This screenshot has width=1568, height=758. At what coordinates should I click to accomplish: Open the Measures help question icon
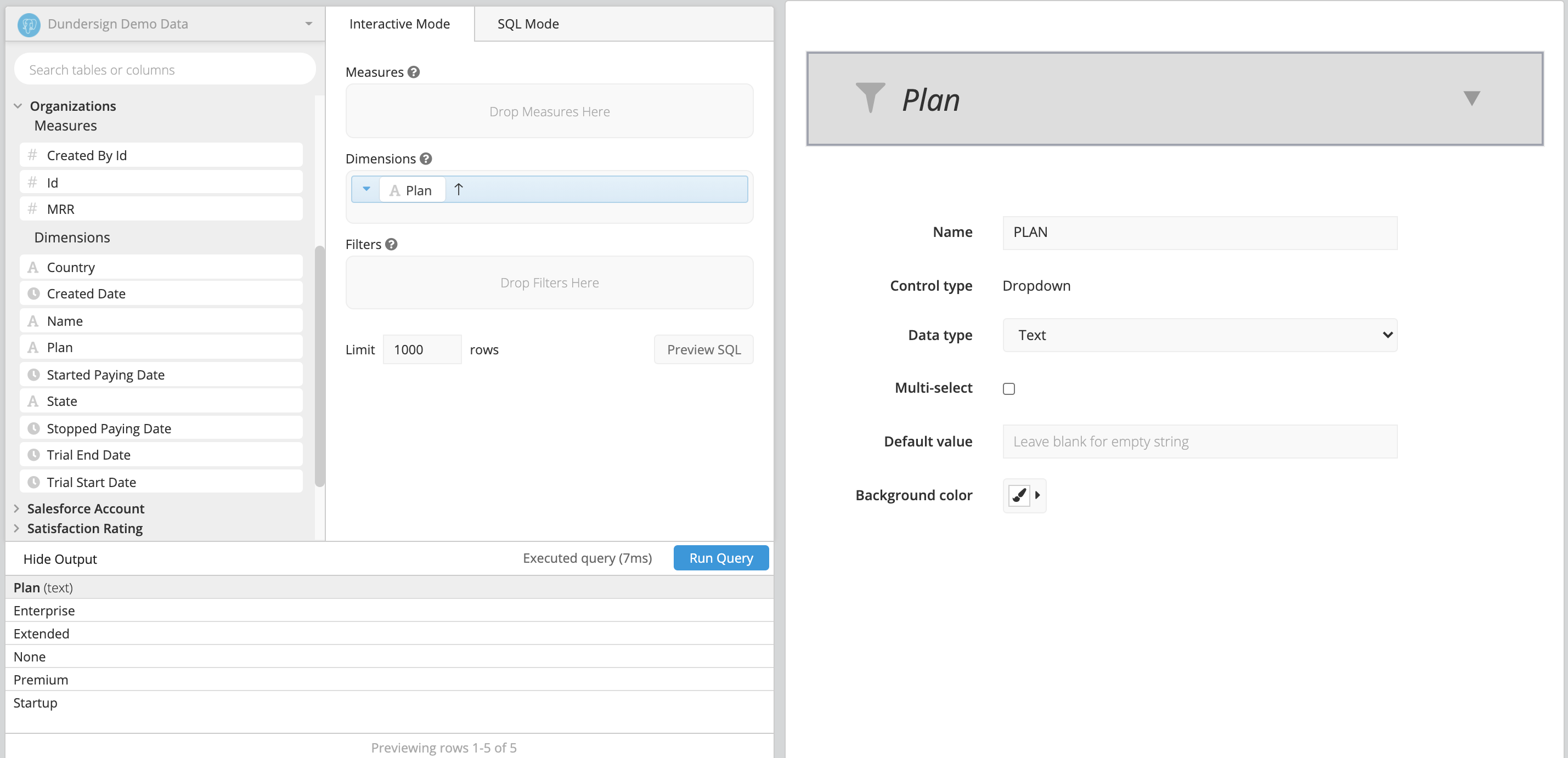click(x=414, y=72)
